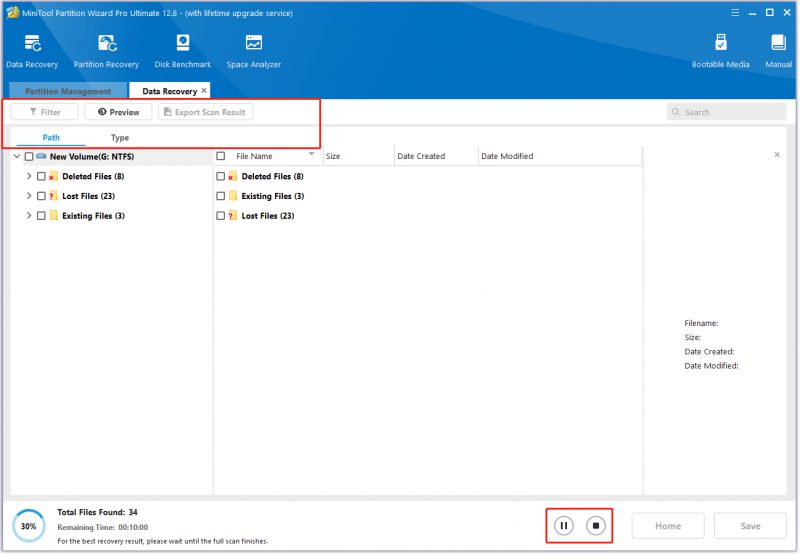Image resolution: width=800 pixels, height=554 pixels.
Task: Click Deleted Files folder icon in file list
Action: [x=233, y=177]
